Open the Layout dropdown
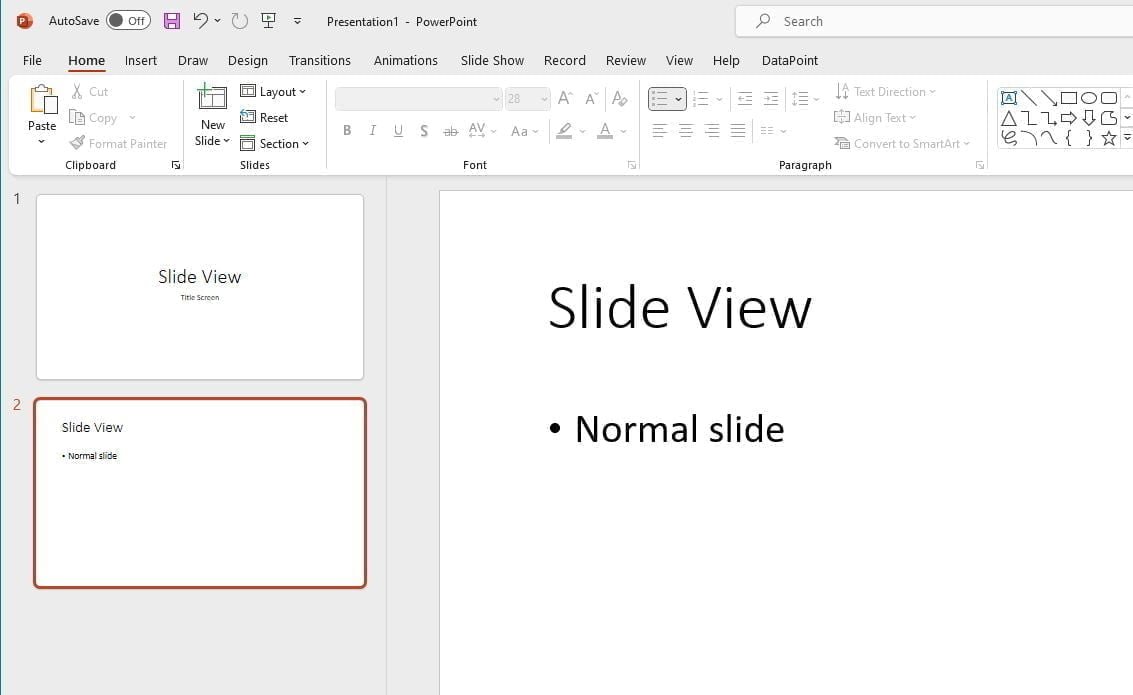Image resolution: width=1133 pixels, height=695 pixels. 274,92
